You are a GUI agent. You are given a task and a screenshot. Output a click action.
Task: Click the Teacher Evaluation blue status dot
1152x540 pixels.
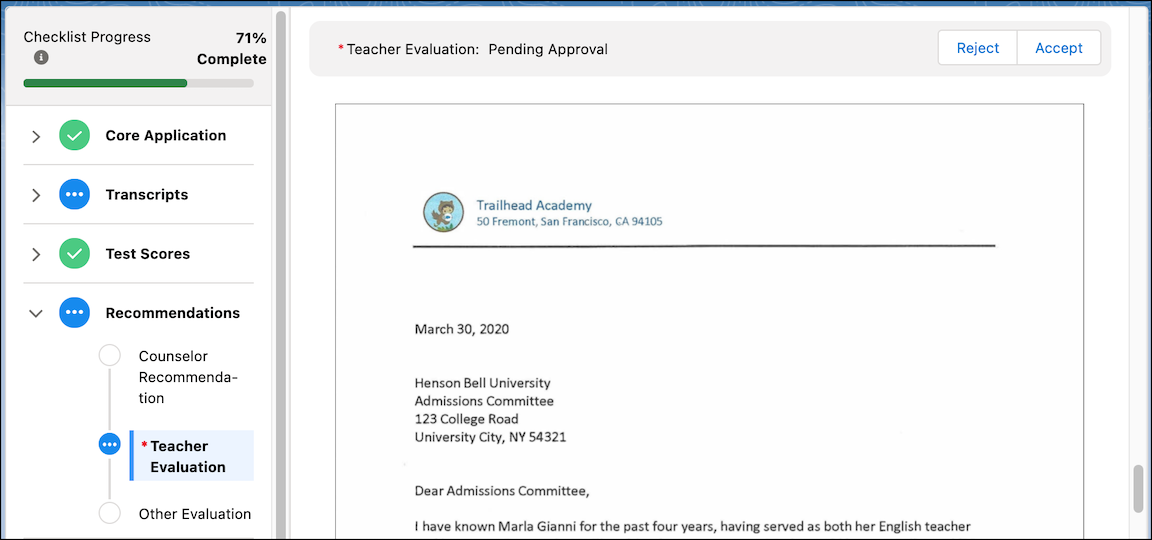point(109,445)
